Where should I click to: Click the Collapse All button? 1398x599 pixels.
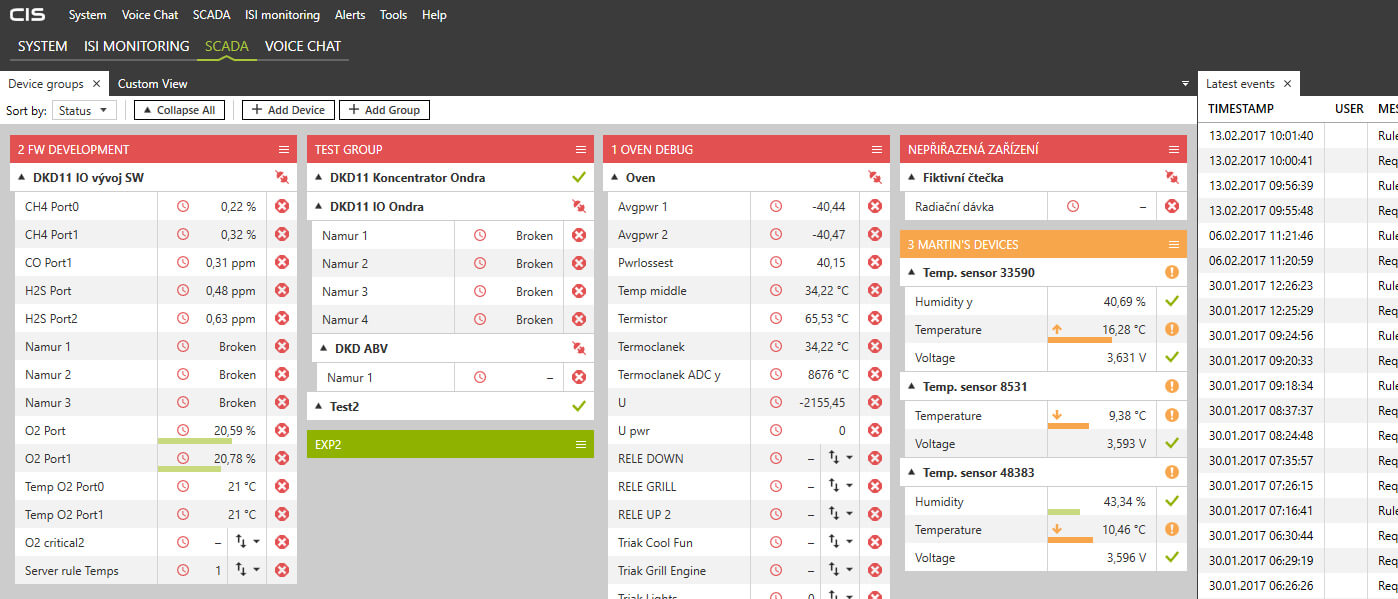pyautogui.click(x=179, y=110)
